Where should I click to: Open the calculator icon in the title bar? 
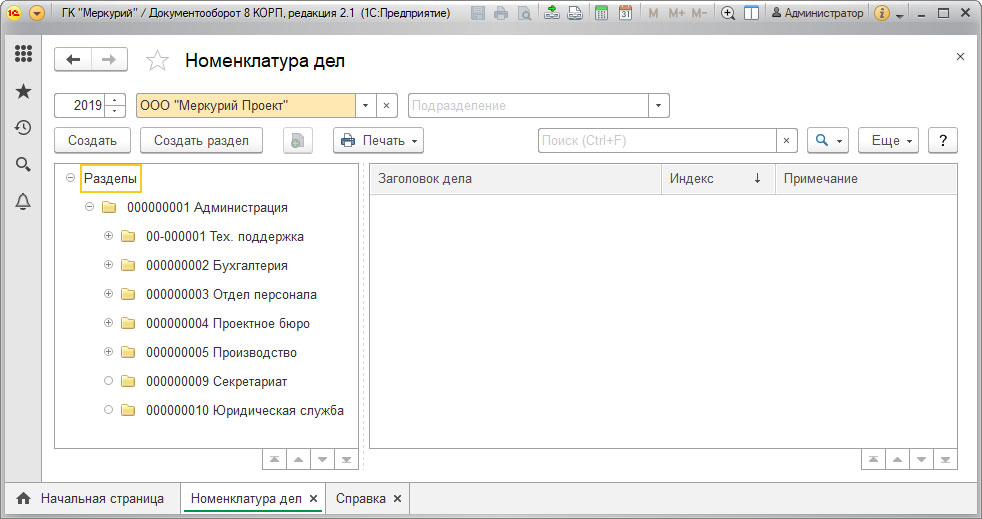pos(601,13)
